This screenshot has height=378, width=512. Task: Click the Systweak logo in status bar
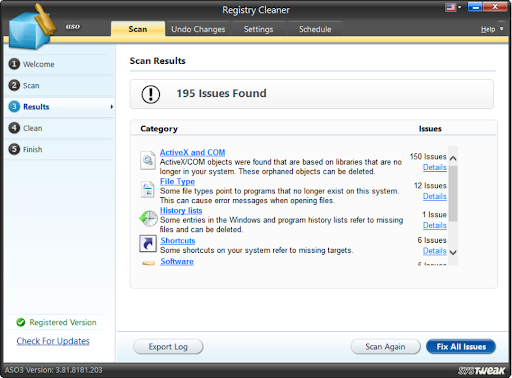pos(481,370)
